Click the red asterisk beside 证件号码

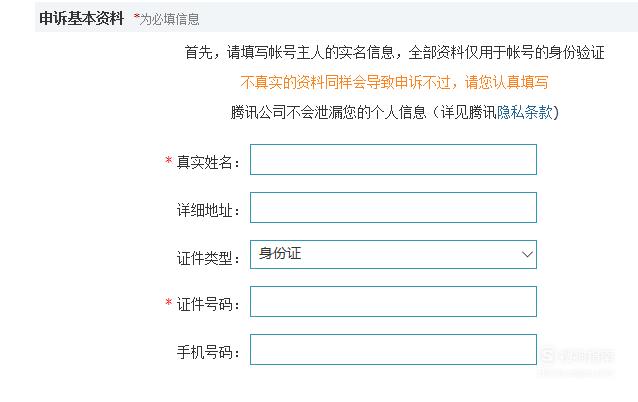coord(168,302)
